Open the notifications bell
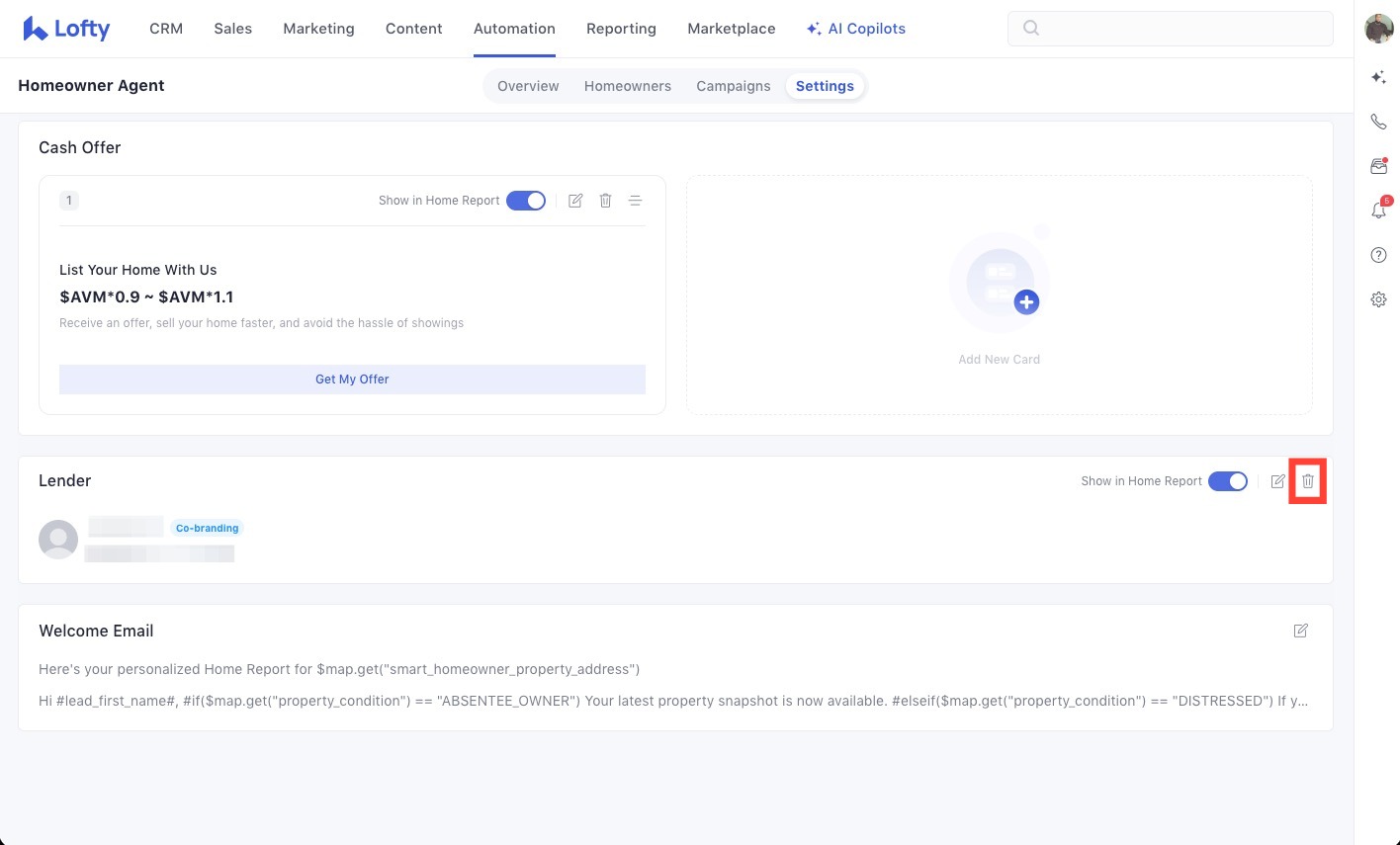Viewport: 1400px width, 845px height. click(x=1378, y=210)
